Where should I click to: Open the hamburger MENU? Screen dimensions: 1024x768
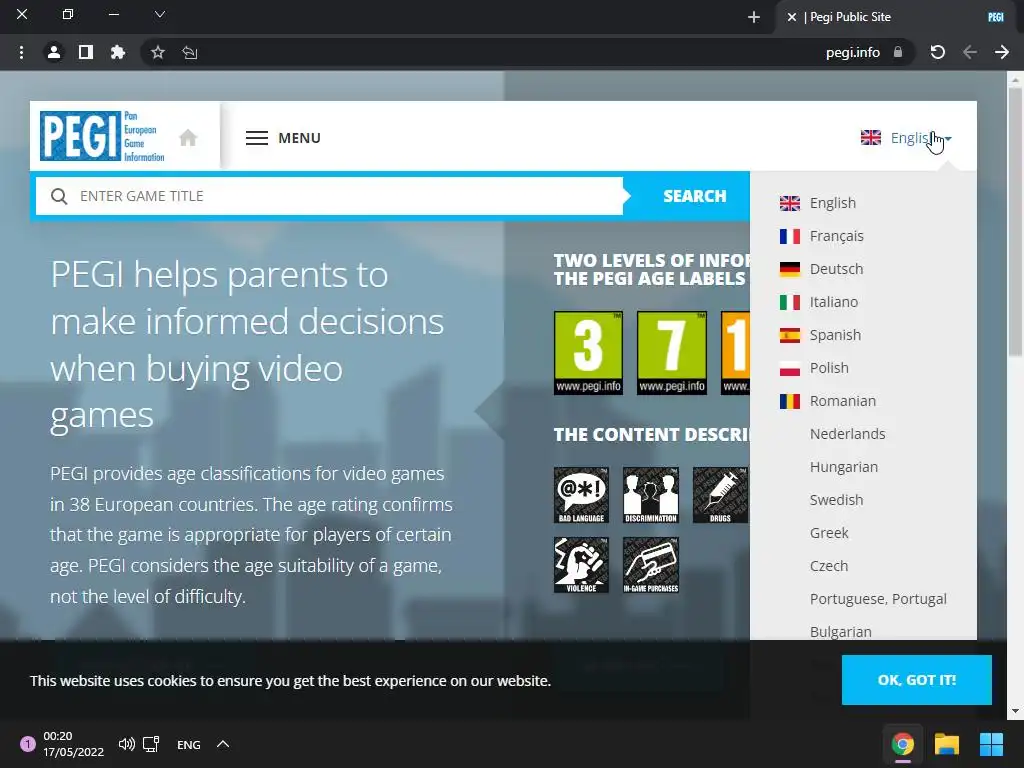pos(283,138)
